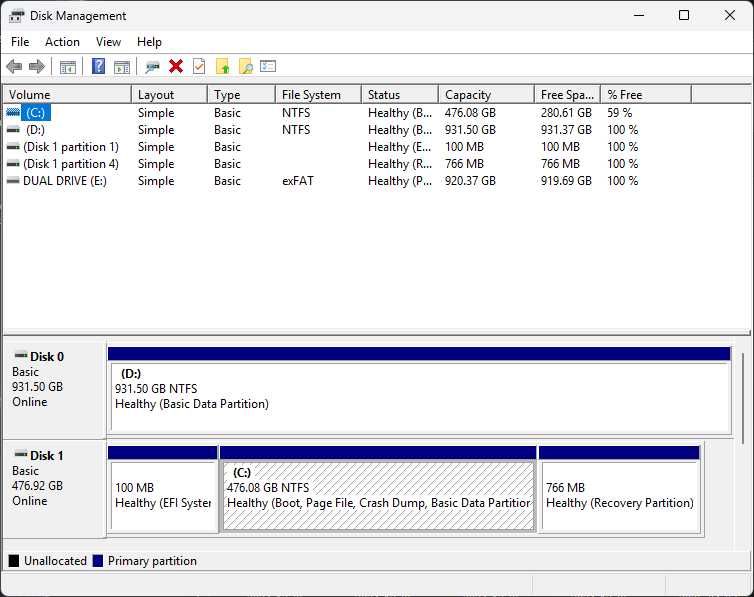The image size is (754, 597).
Task: Open the View menu
Action: pyautogui.click(x=108, y=42)
